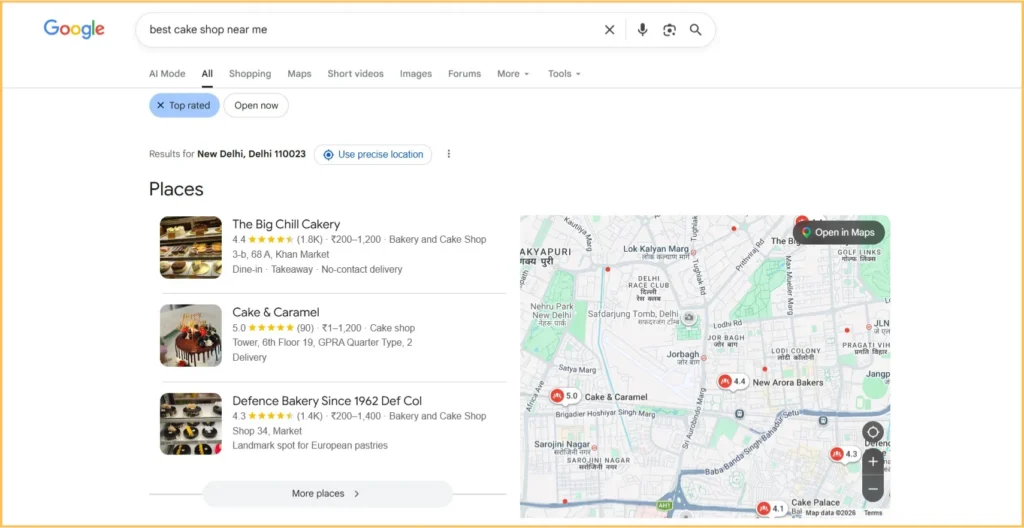Click the New Arora Bakers 4.4 map pin

click(x=733, y=382)
